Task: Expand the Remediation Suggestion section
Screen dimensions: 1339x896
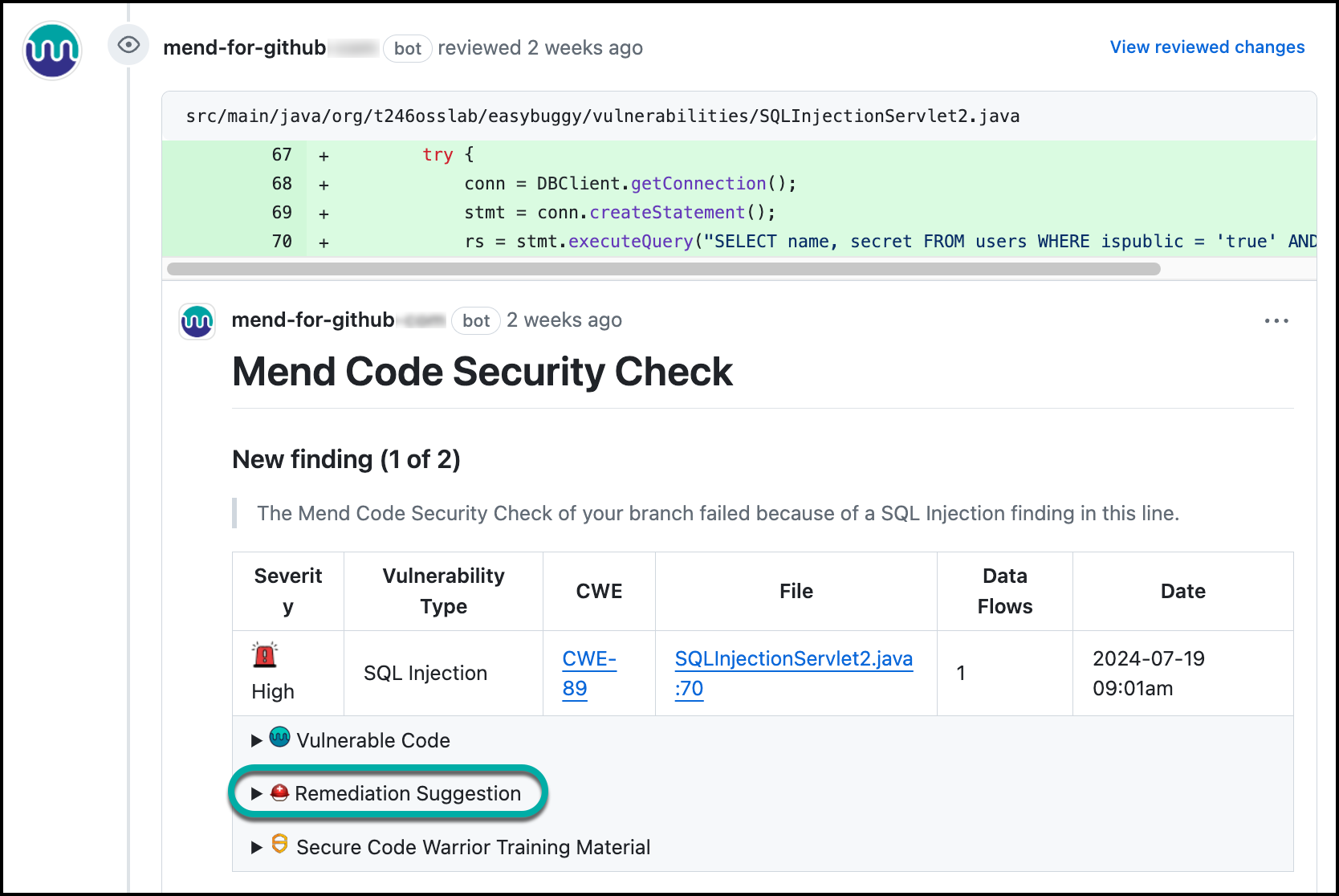Action: pos(407,794)
